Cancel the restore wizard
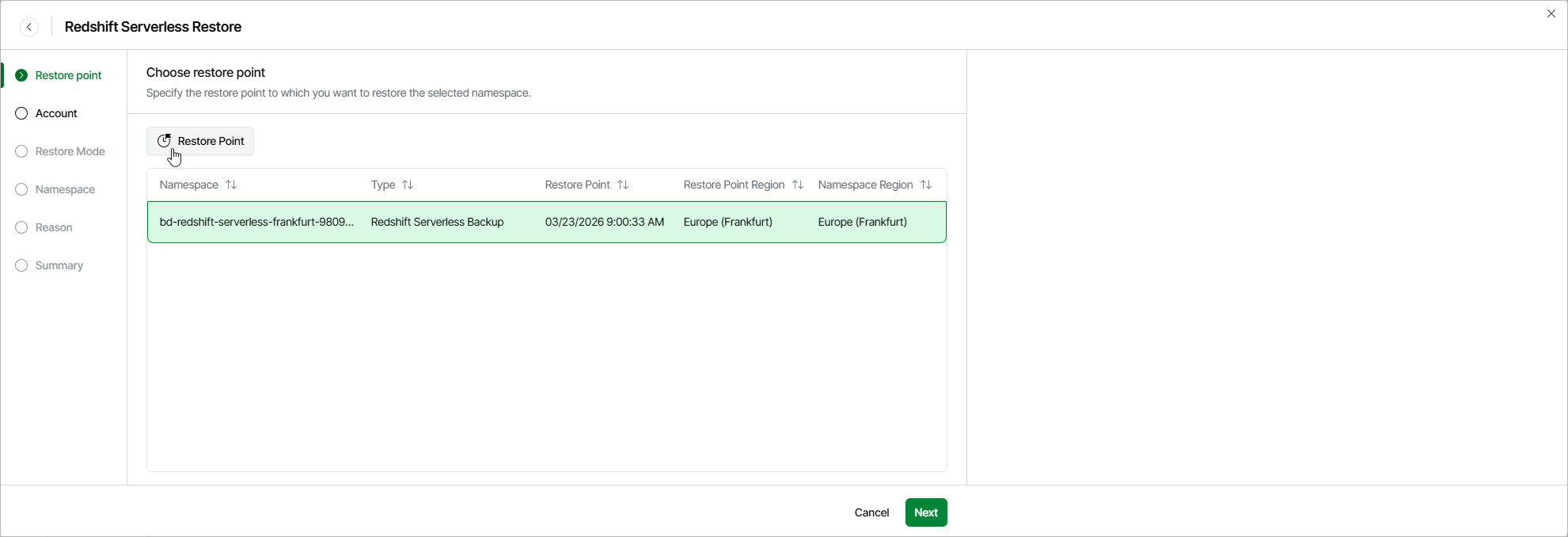The image size is (1568, 537). point(871,512)
